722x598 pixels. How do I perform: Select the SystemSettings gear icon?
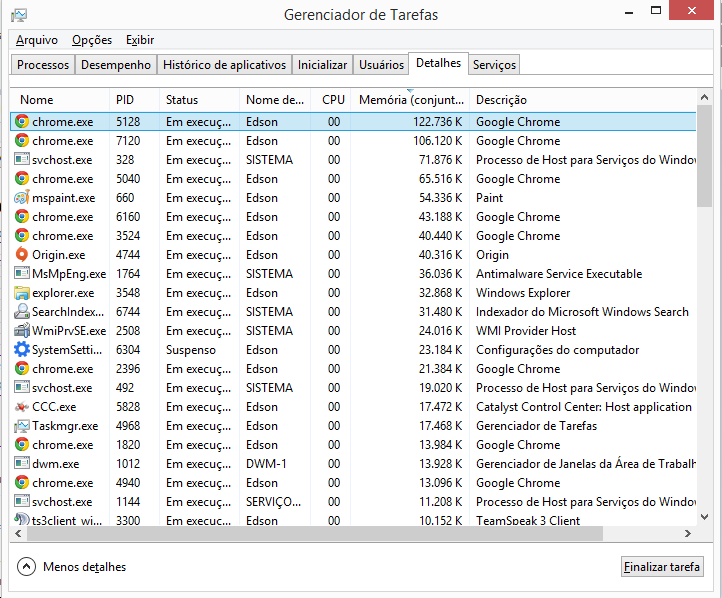tap(22, 350)
